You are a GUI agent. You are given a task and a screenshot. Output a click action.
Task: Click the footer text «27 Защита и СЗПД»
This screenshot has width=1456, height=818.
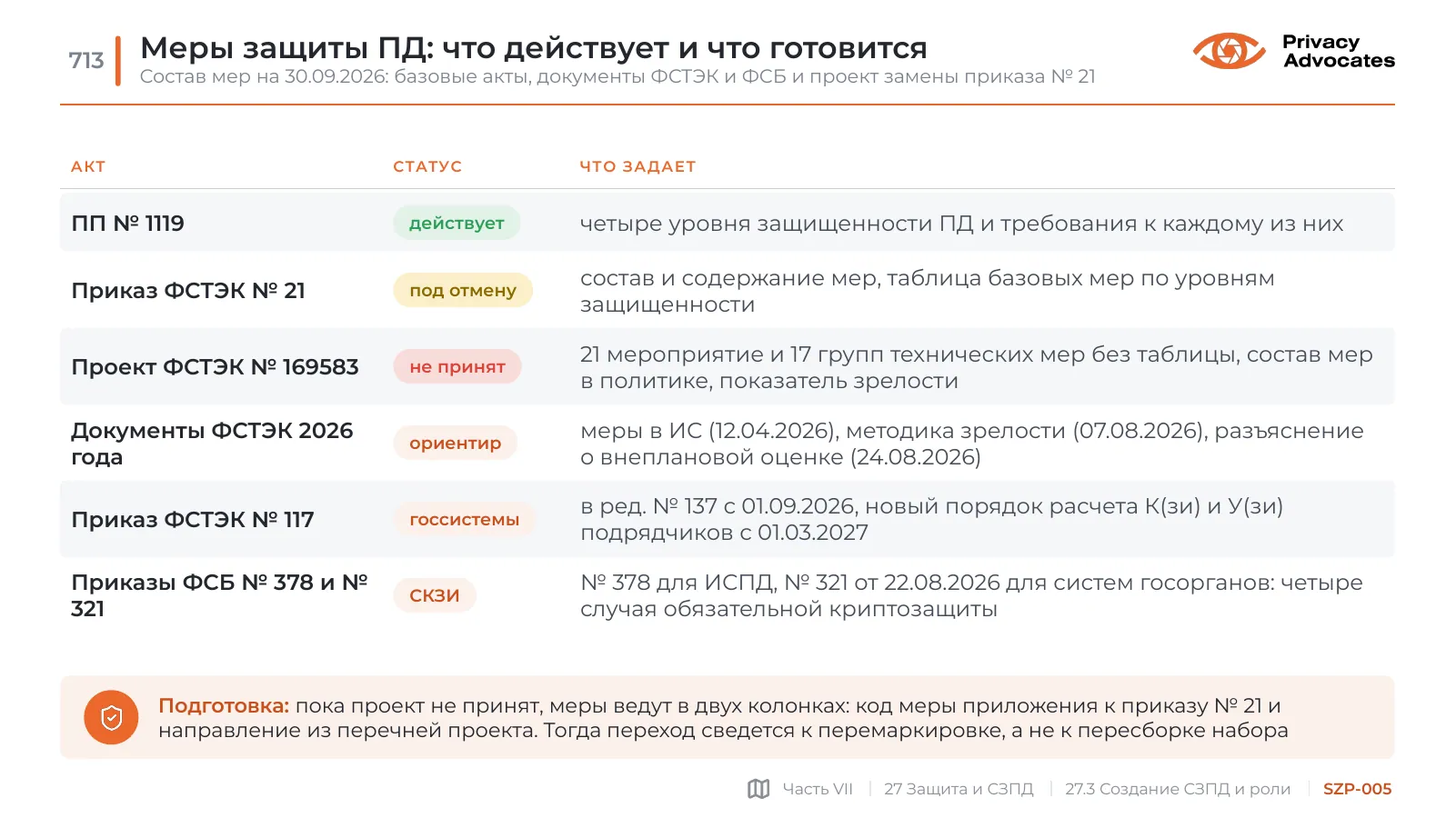pos(959,789)
